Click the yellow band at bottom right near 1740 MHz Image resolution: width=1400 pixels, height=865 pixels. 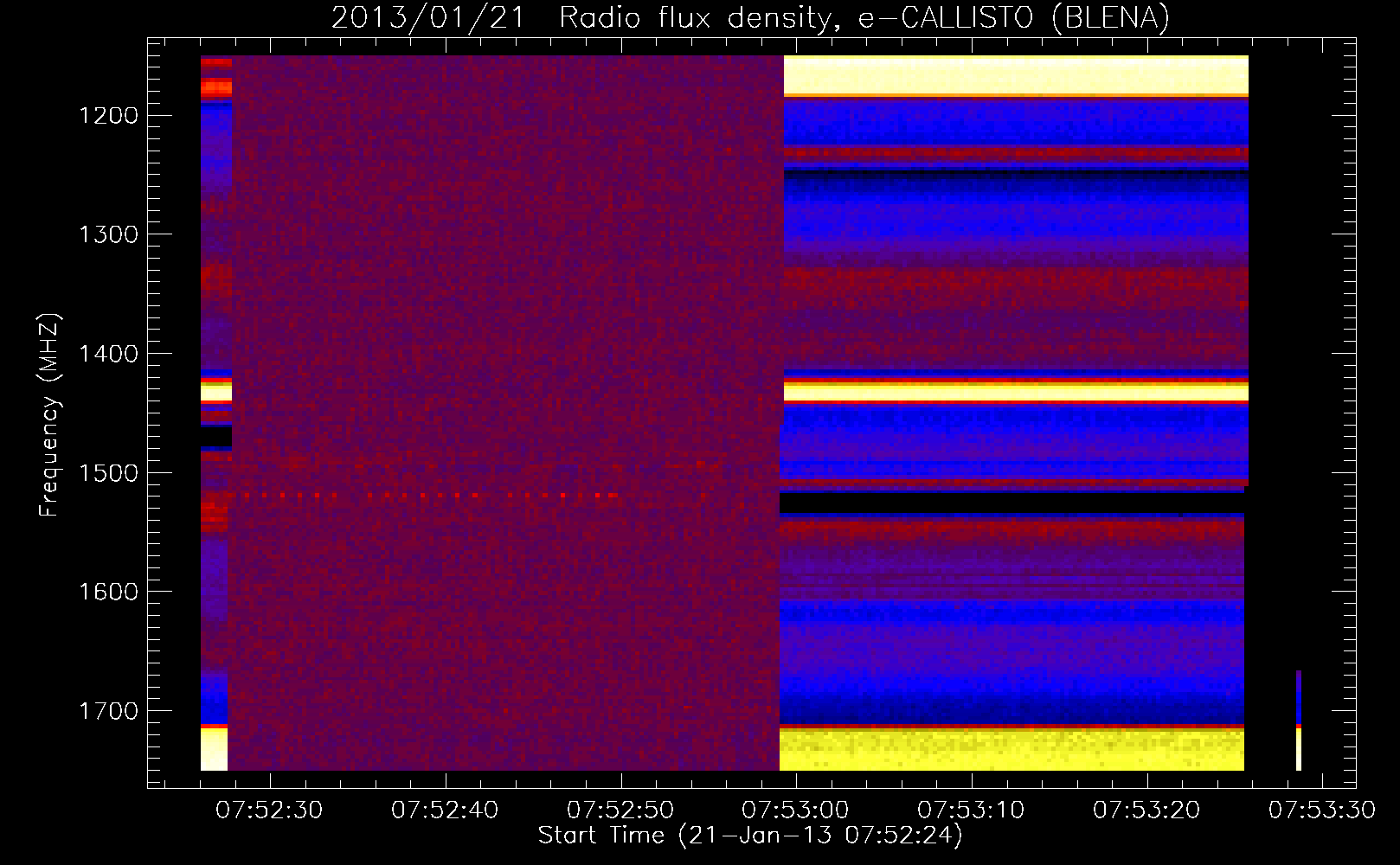click(1012, 750)
